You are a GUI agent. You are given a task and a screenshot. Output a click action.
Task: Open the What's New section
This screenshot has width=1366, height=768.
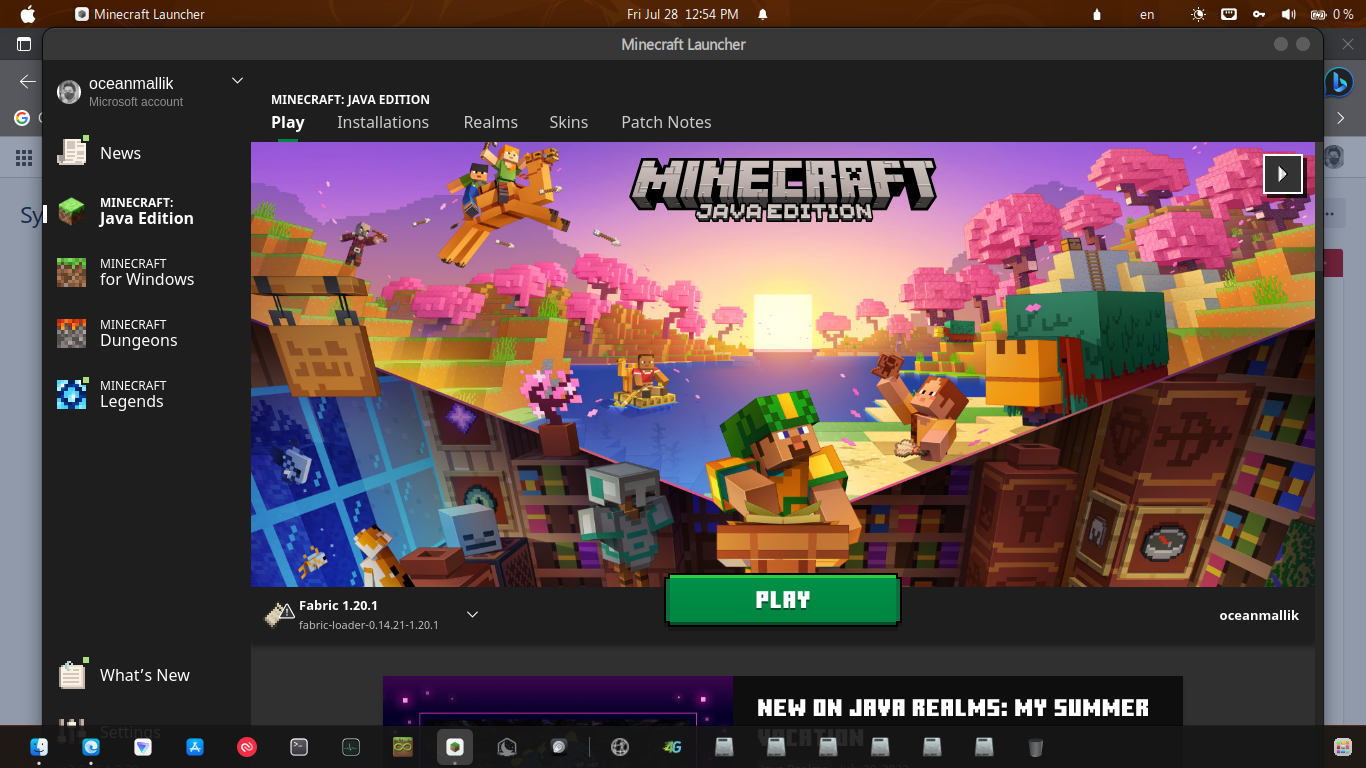pyautogui.click(x=144, y=675)
